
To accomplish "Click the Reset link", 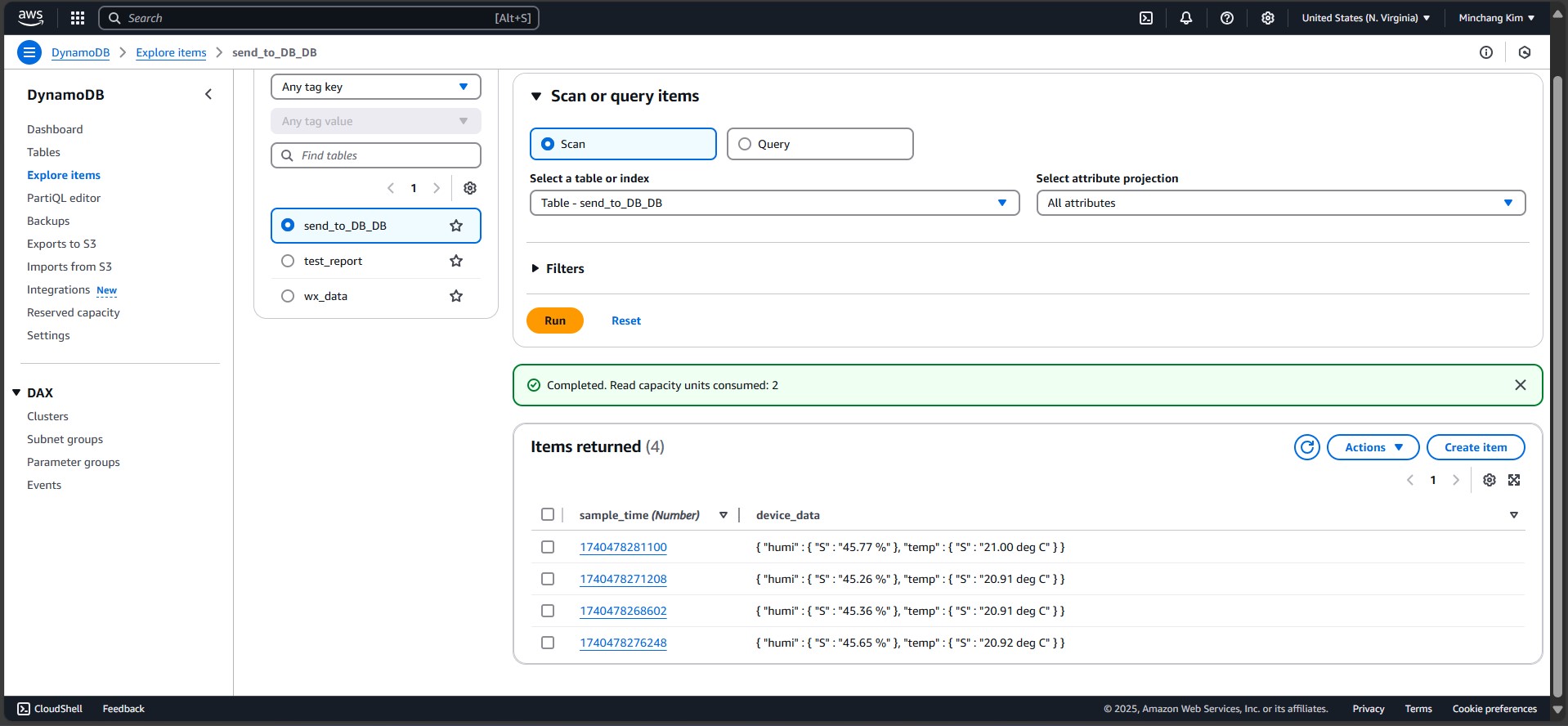I will pos(626,320).
